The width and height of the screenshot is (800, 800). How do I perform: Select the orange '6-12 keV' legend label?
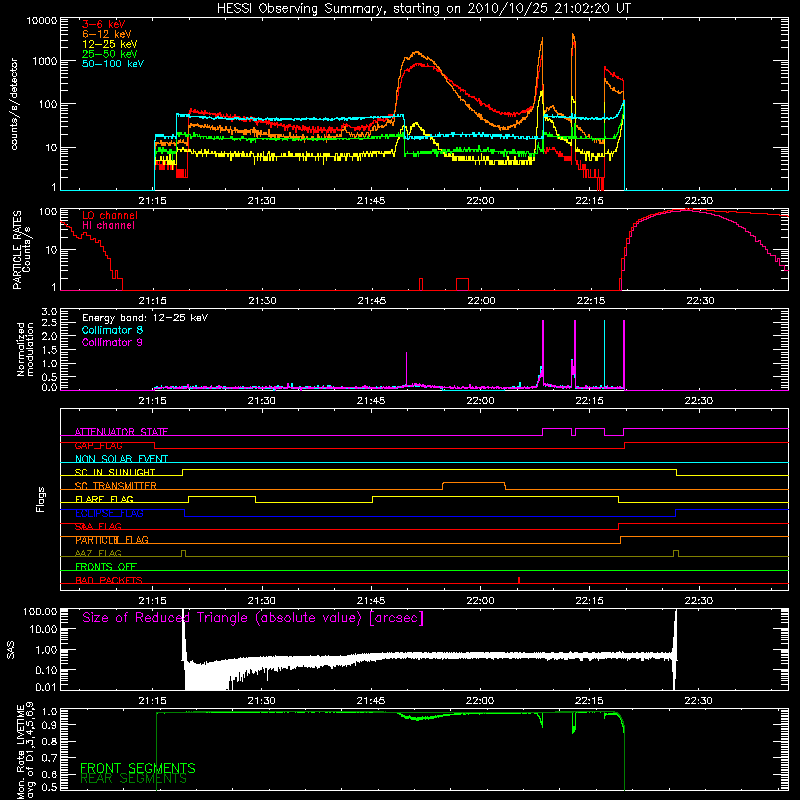tap(106, 34)
